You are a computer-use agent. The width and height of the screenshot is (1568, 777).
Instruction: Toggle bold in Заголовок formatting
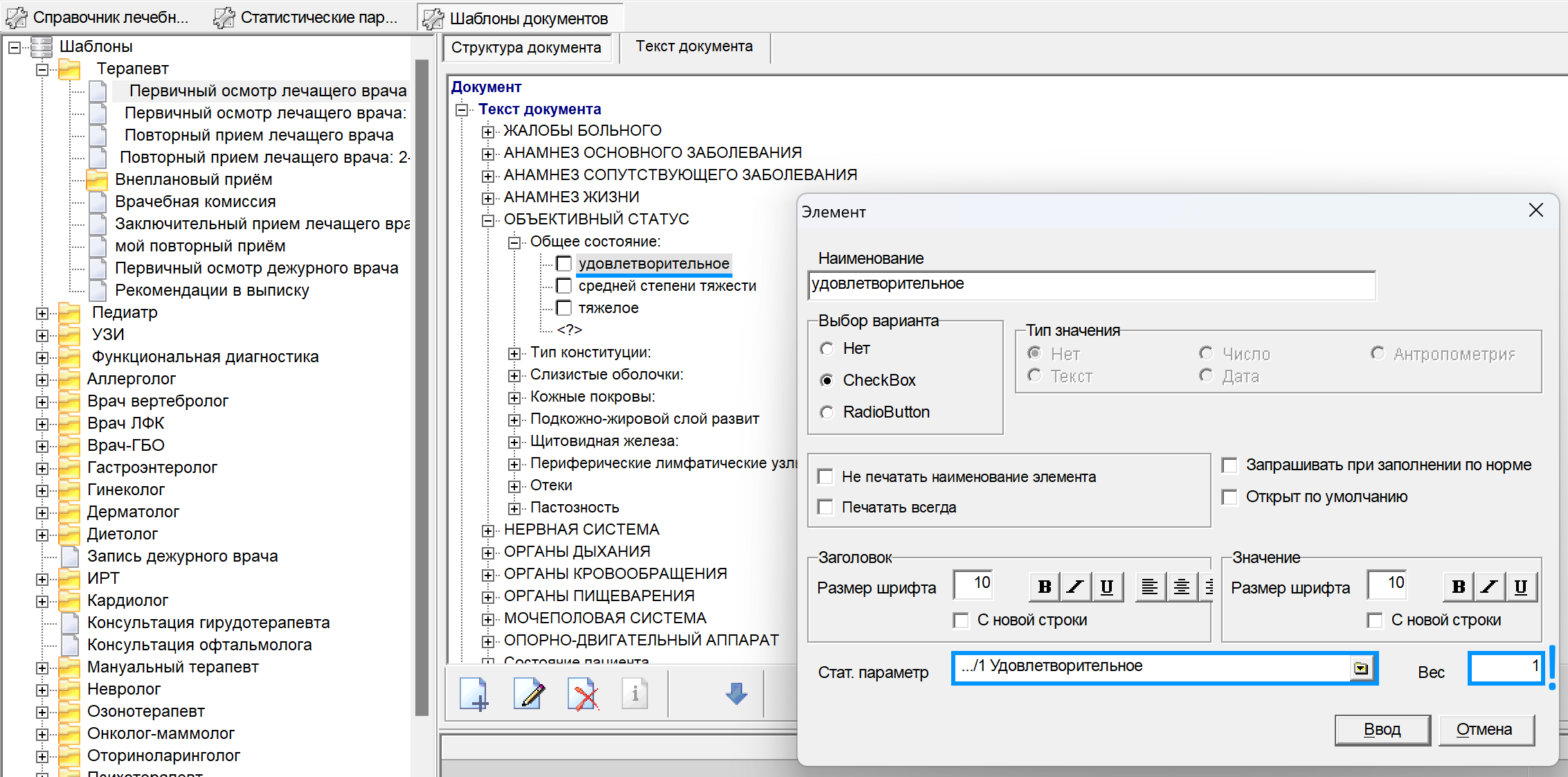(x=1045, y=587)
